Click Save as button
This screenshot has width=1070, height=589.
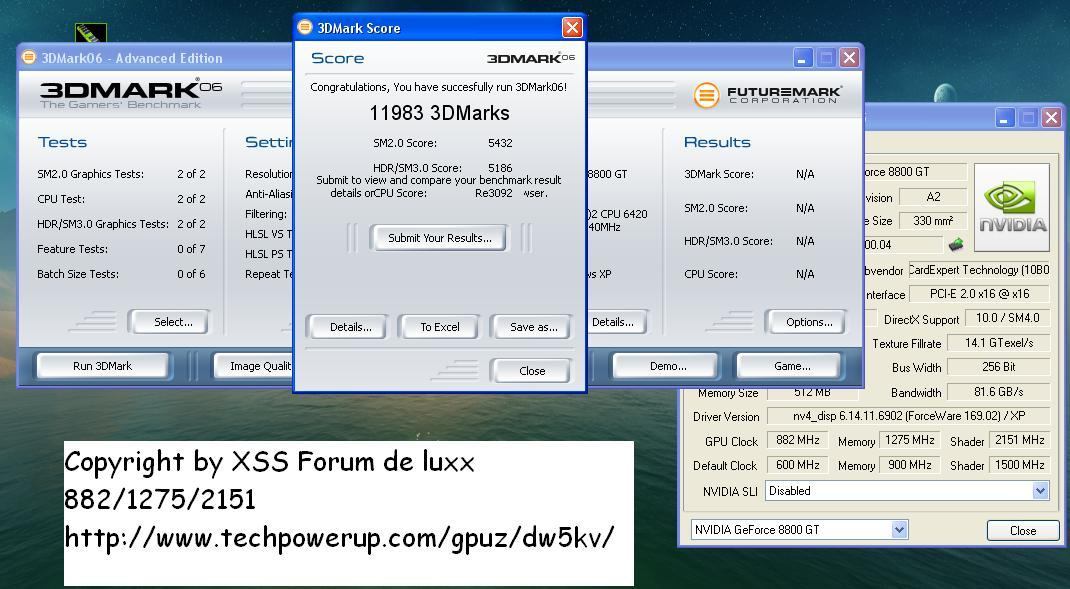(x=534, y=327)
